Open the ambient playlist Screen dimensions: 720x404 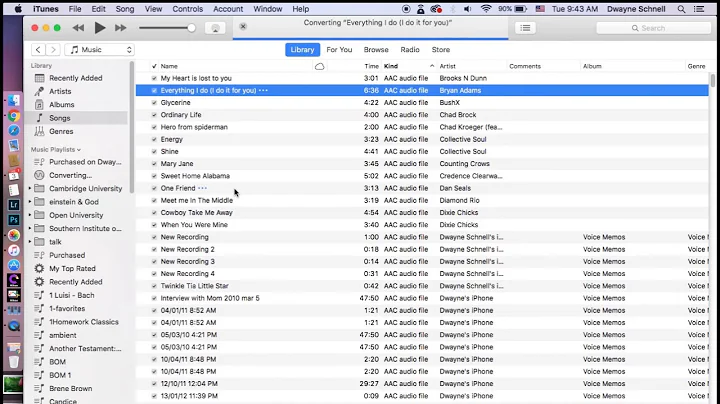63,335
